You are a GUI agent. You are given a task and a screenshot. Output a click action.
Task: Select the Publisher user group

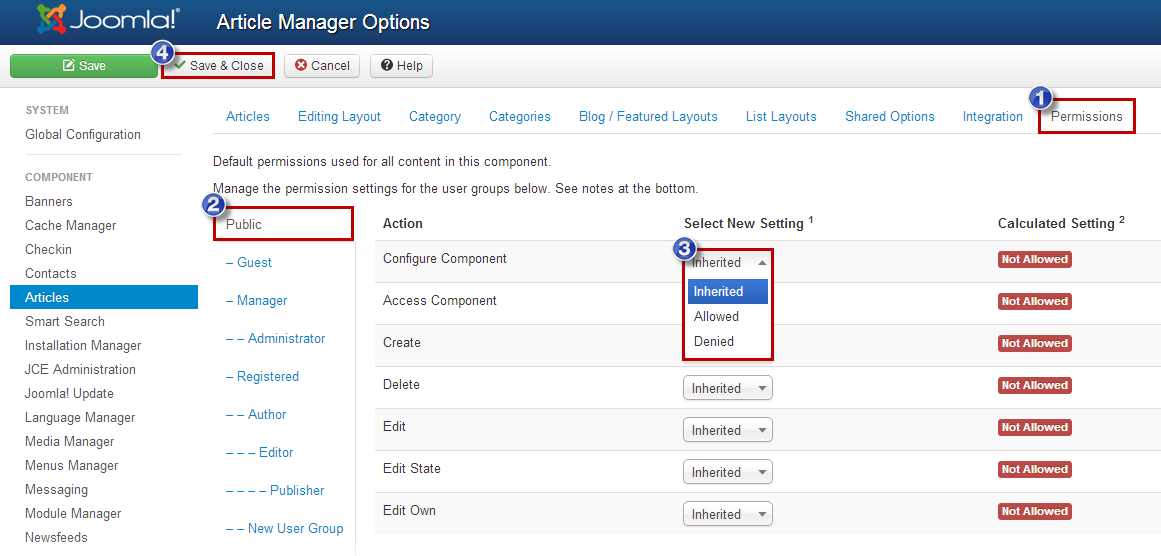[275, 490]
